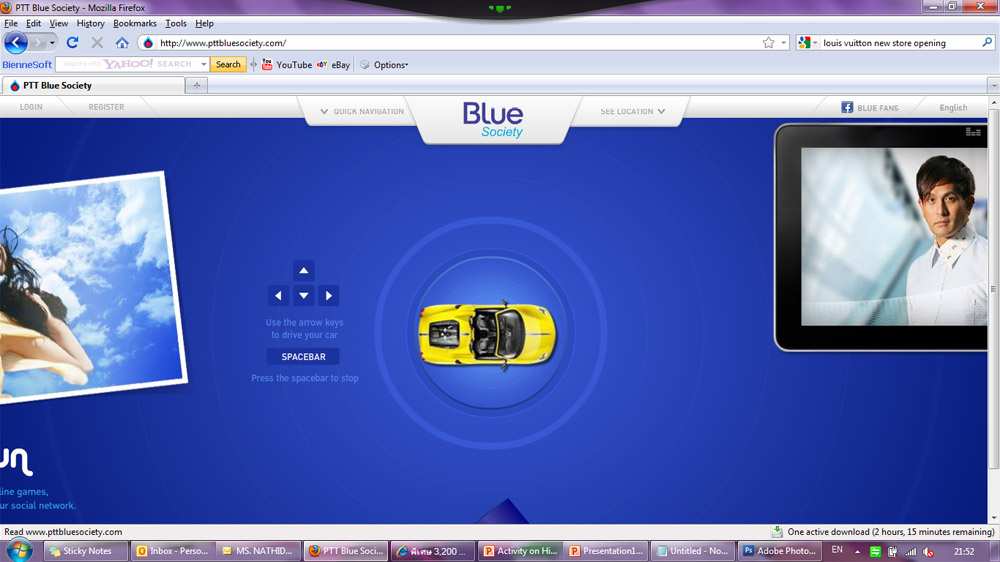Image resolution: width=1000 pixels, height=562 pixels.
Task: Click the Blue Fans link
Action: coord(878,108)
